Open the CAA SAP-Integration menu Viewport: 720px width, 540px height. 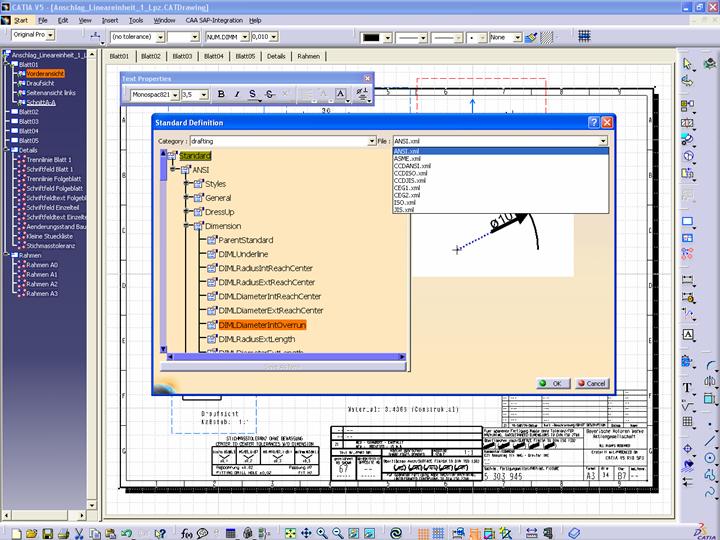tap(214, 20)
